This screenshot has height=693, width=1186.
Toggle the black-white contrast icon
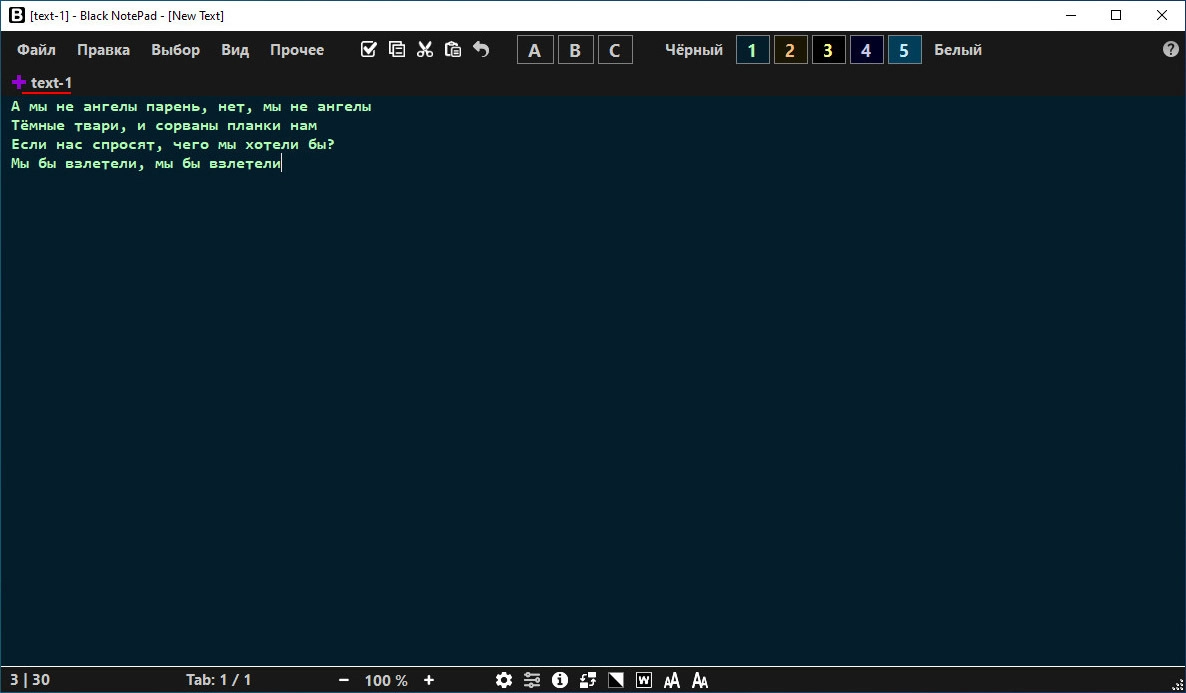(x=616, y=680)
